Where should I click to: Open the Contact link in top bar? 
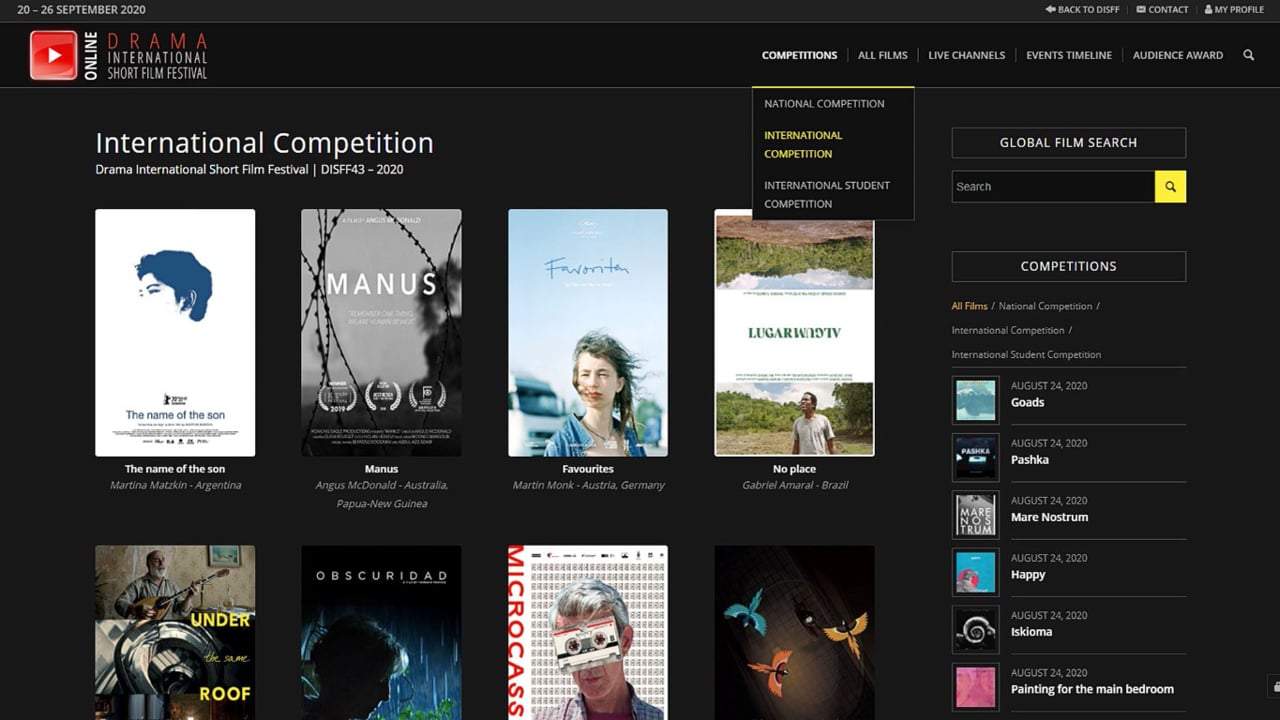pyautogui.click(x=1162, y=10)
